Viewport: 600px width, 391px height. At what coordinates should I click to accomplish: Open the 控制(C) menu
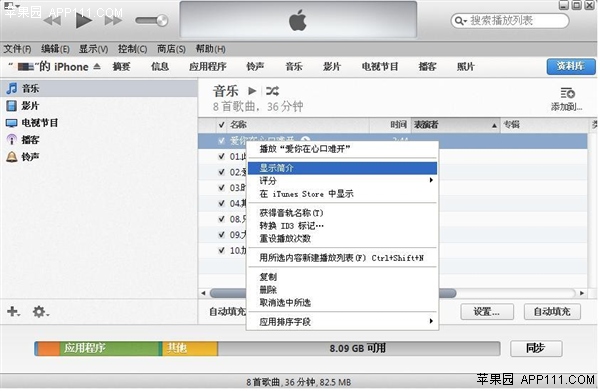pyautogui.click(x=132, y=49)
